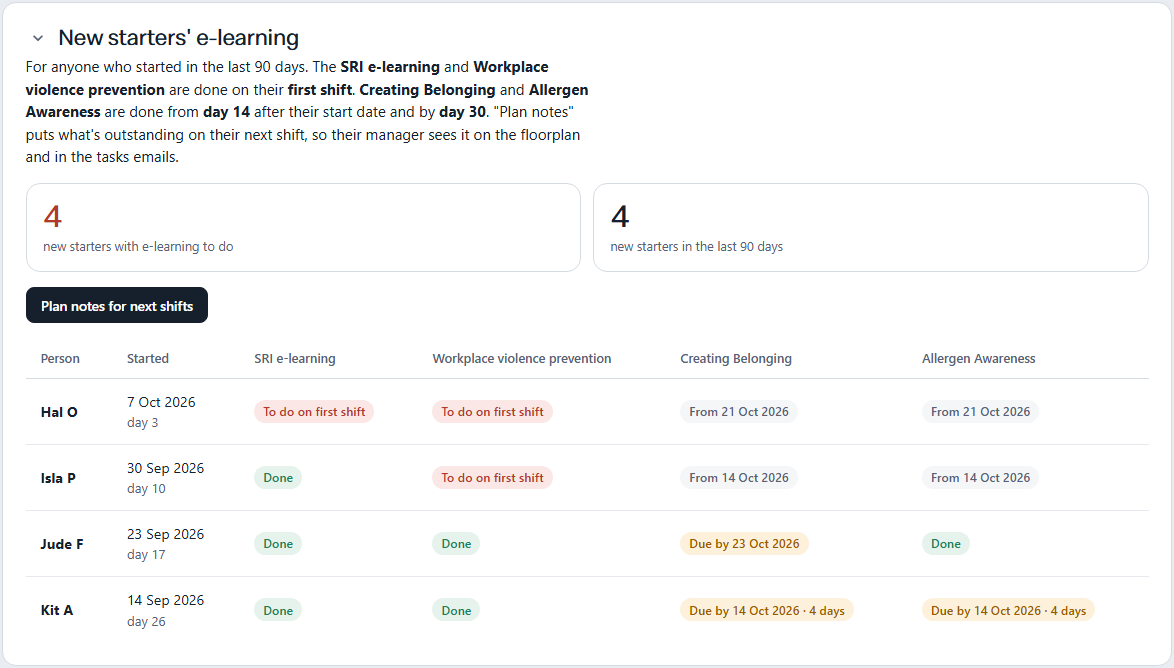Screen dimensions: 1174x668
Task: Click Jude F's SRI e-learning Done badge
Action: click(x=278, y=544)
